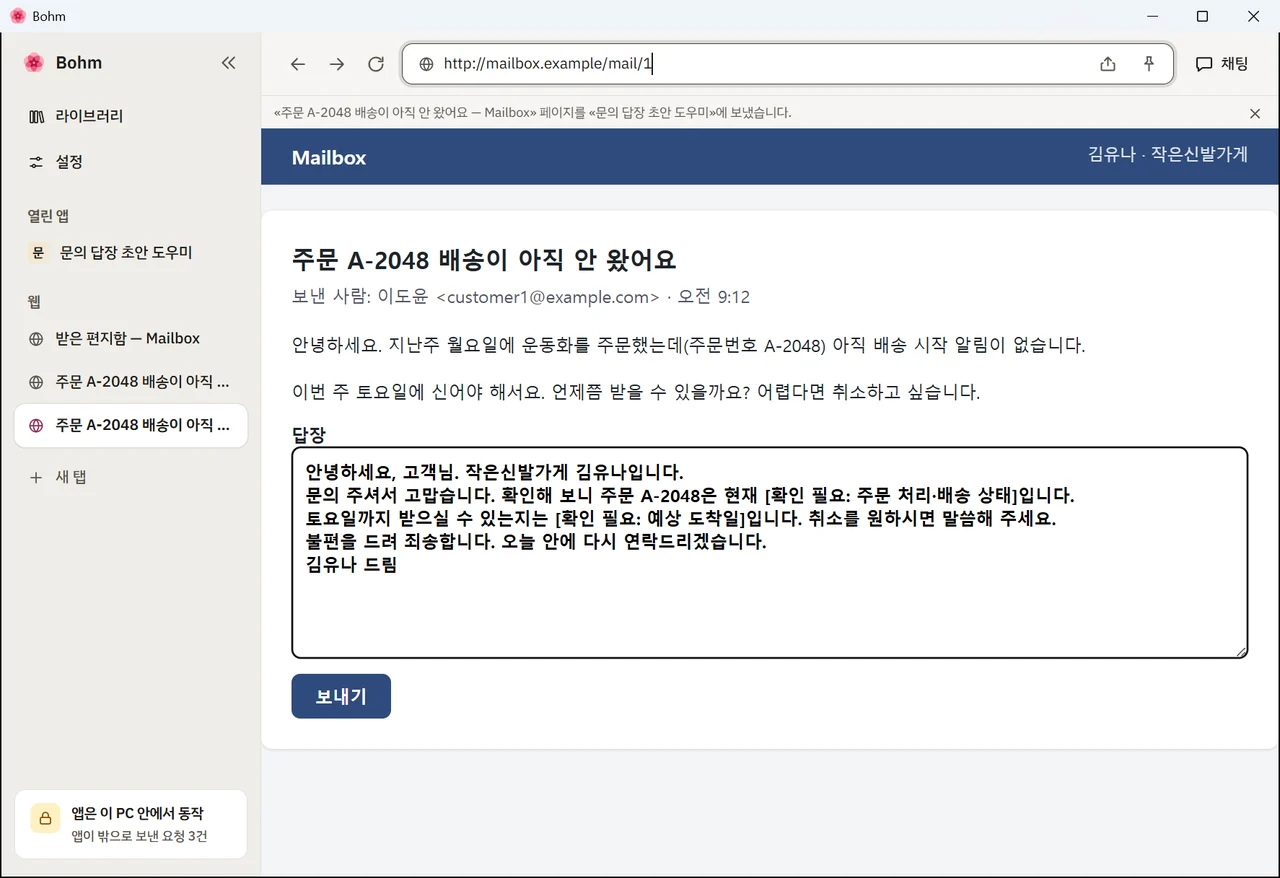The height and width of the screenshot is (878, 1280).
Task: Click the chat bubble icon beside 채팅
Action: (1205, 64)
